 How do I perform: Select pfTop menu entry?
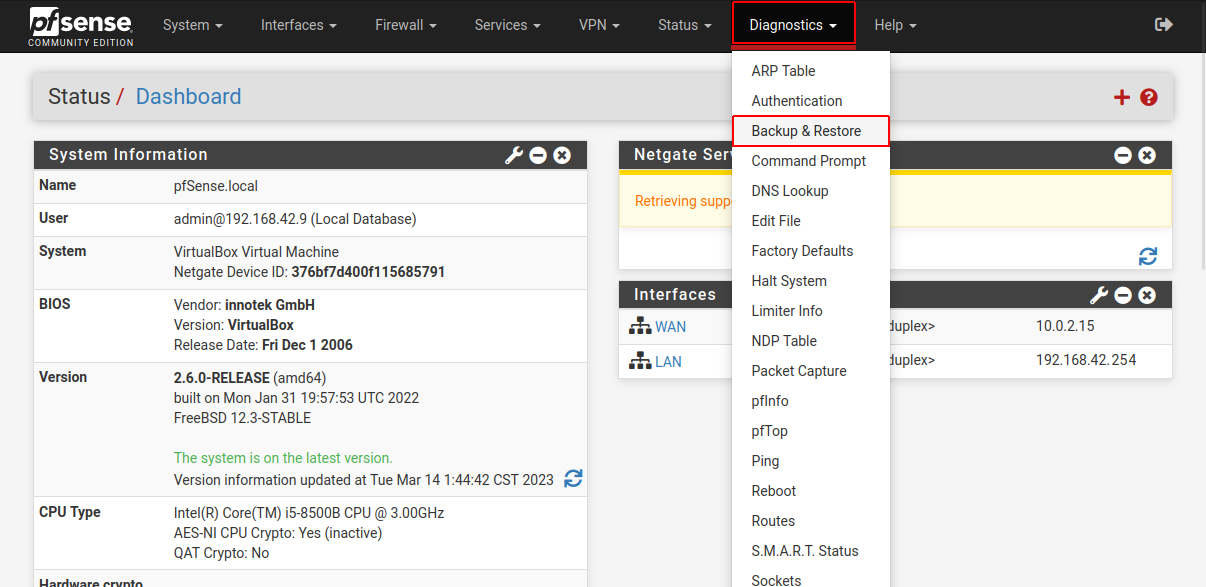(x=811, y=431)
